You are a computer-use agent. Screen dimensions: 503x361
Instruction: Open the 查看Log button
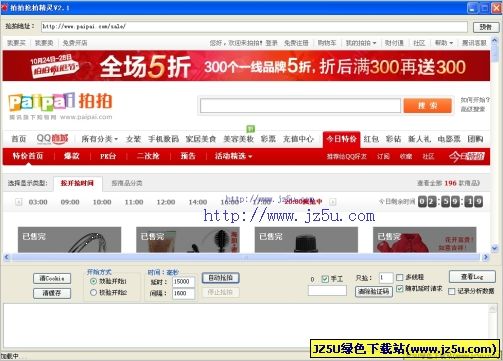click(x=472, y=277)
